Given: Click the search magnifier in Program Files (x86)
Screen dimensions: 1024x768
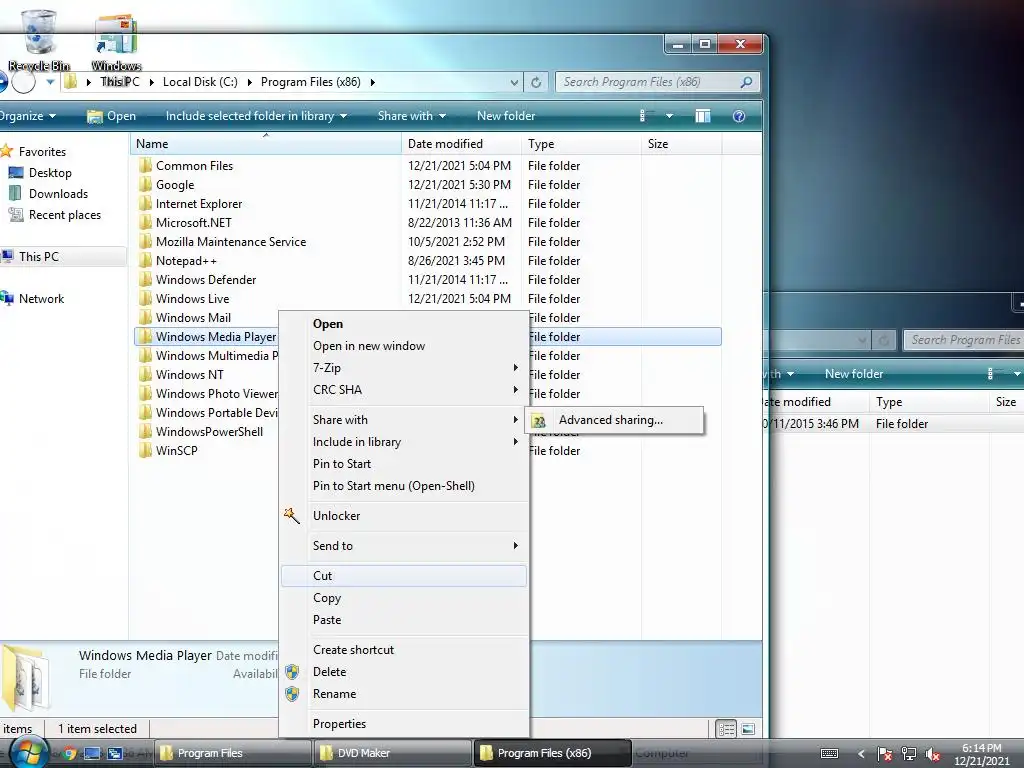Looking at the screenshot, I should 746,82.
